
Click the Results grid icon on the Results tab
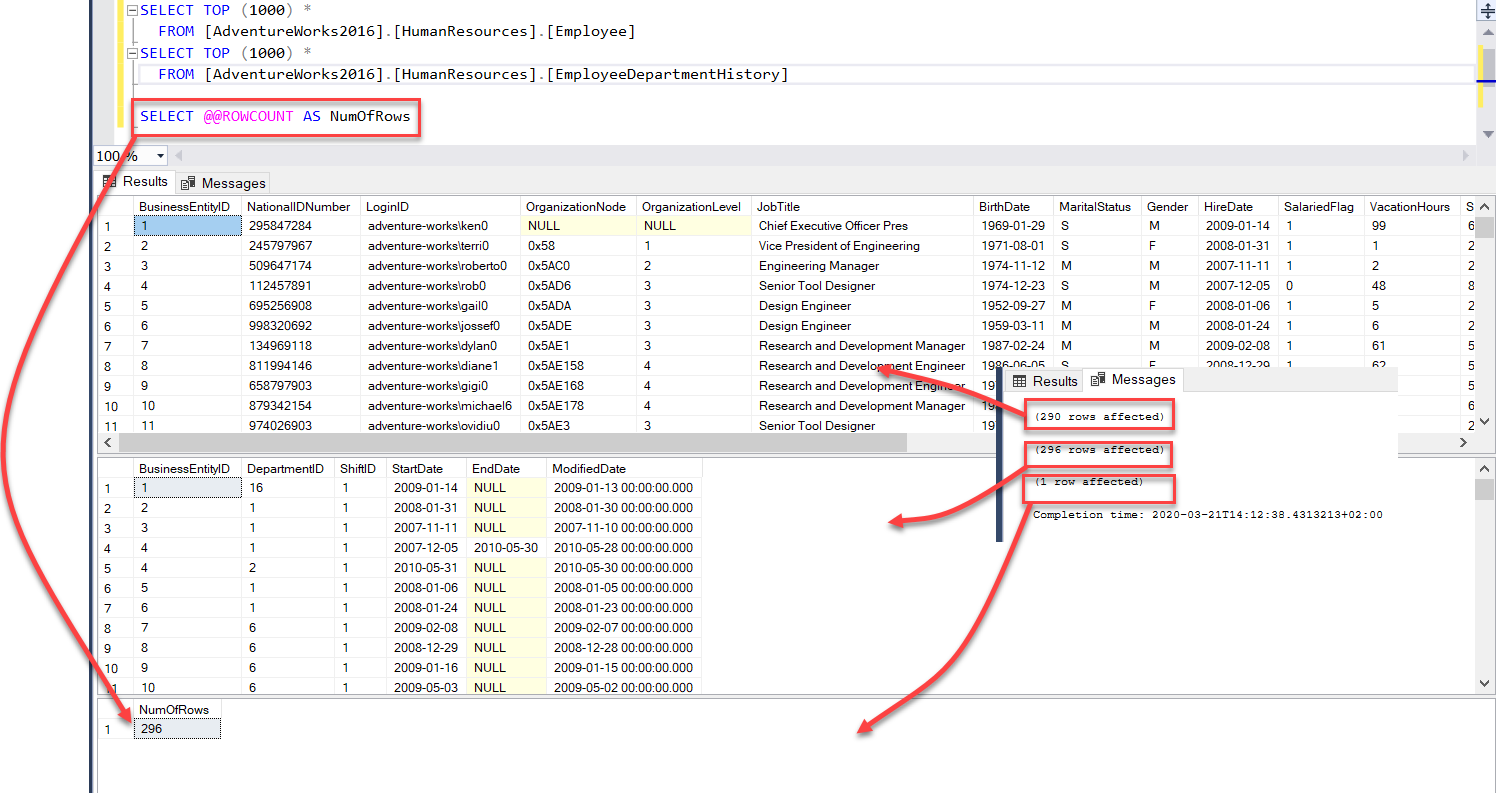click(110, 181)
